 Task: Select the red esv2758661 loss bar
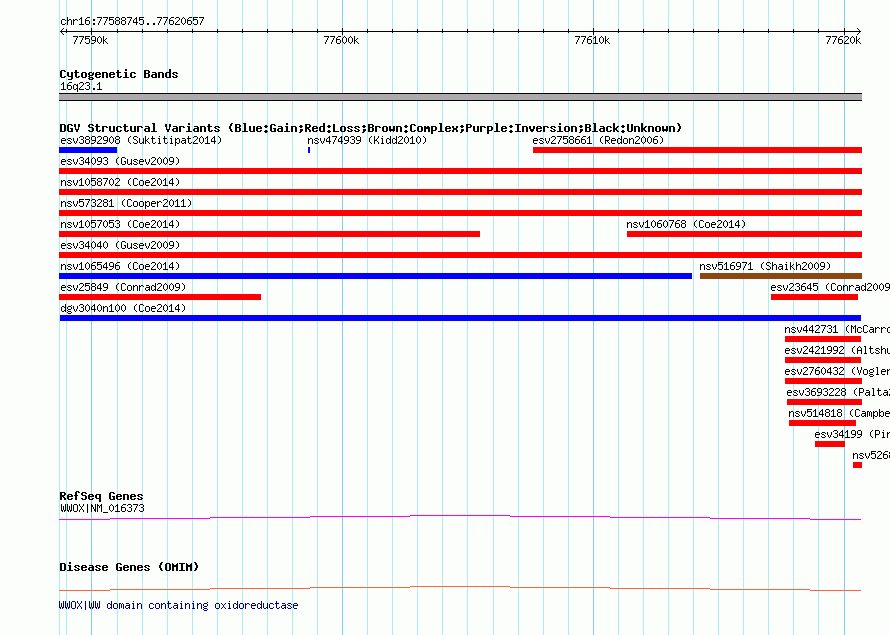697,150
